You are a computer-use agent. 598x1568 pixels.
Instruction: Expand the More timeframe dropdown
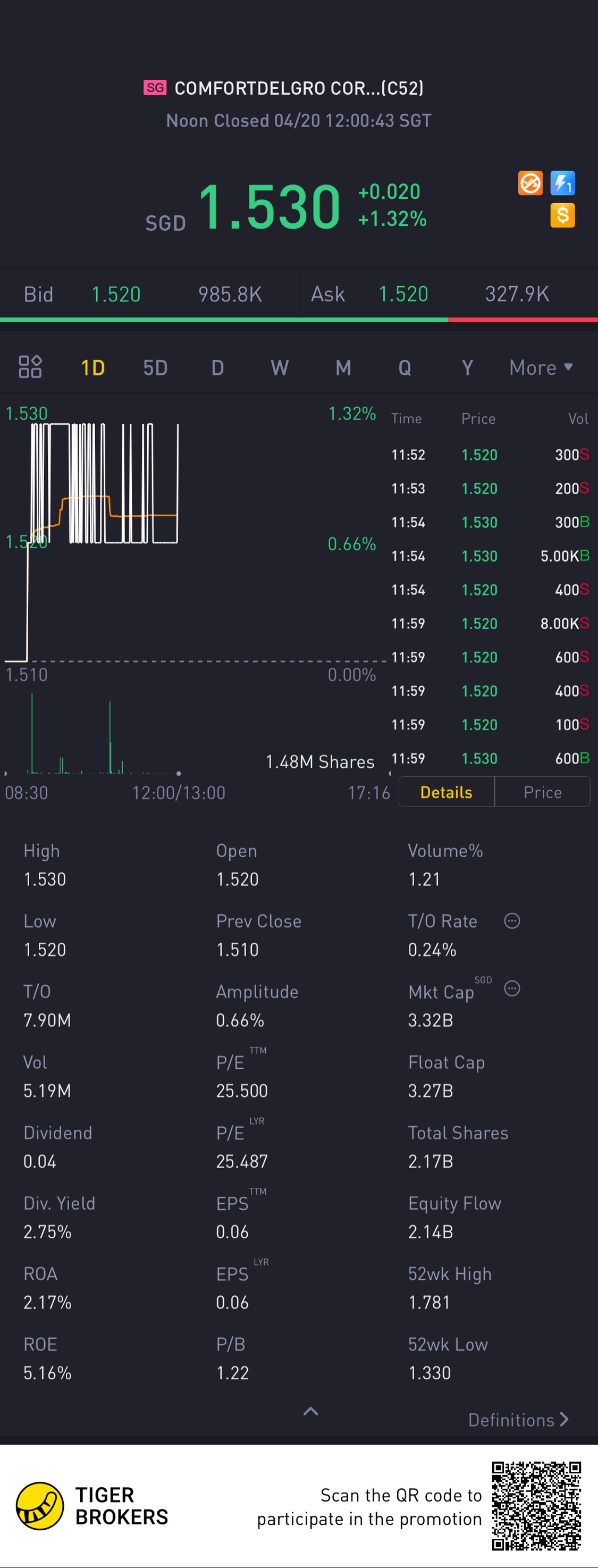541,367
